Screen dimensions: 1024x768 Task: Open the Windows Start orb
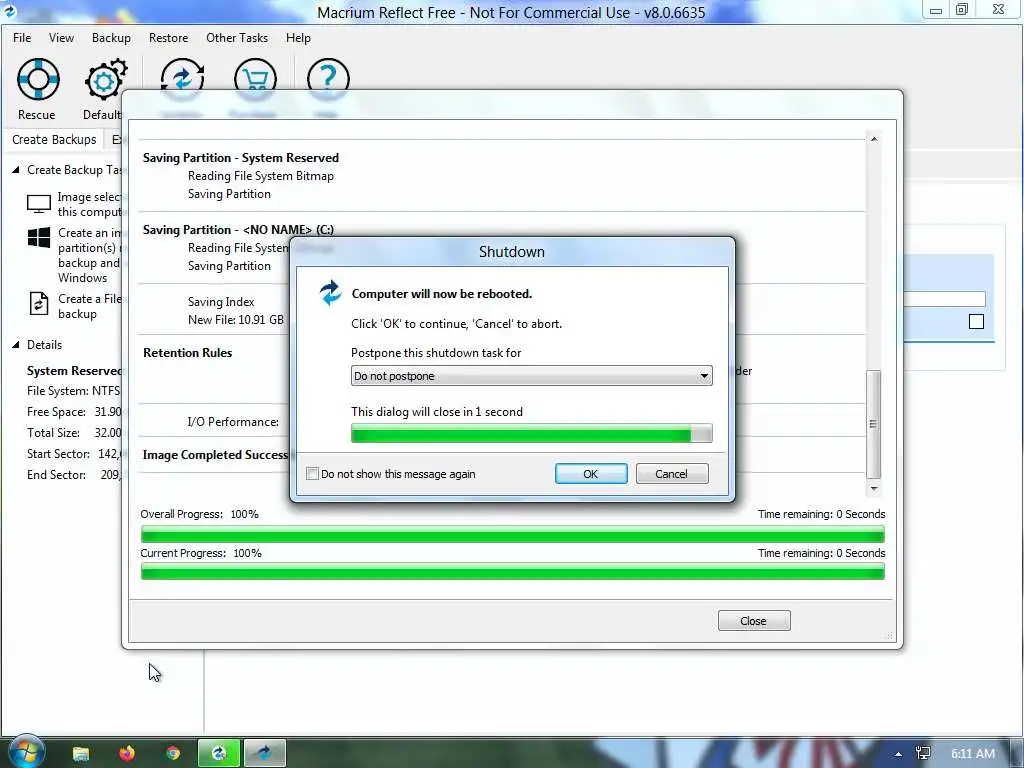coord(26,752)
